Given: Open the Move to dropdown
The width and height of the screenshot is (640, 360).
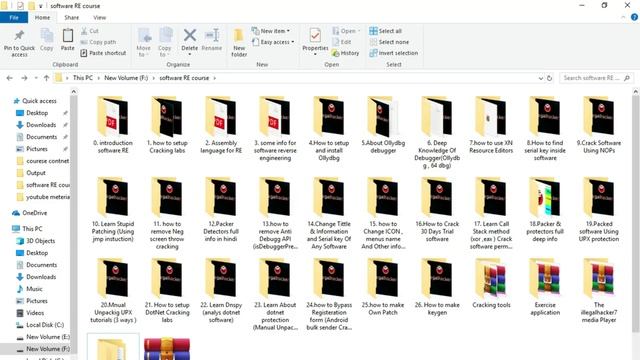Looking at the screenshot, I should pyautogui.click(x=144, y=43).
